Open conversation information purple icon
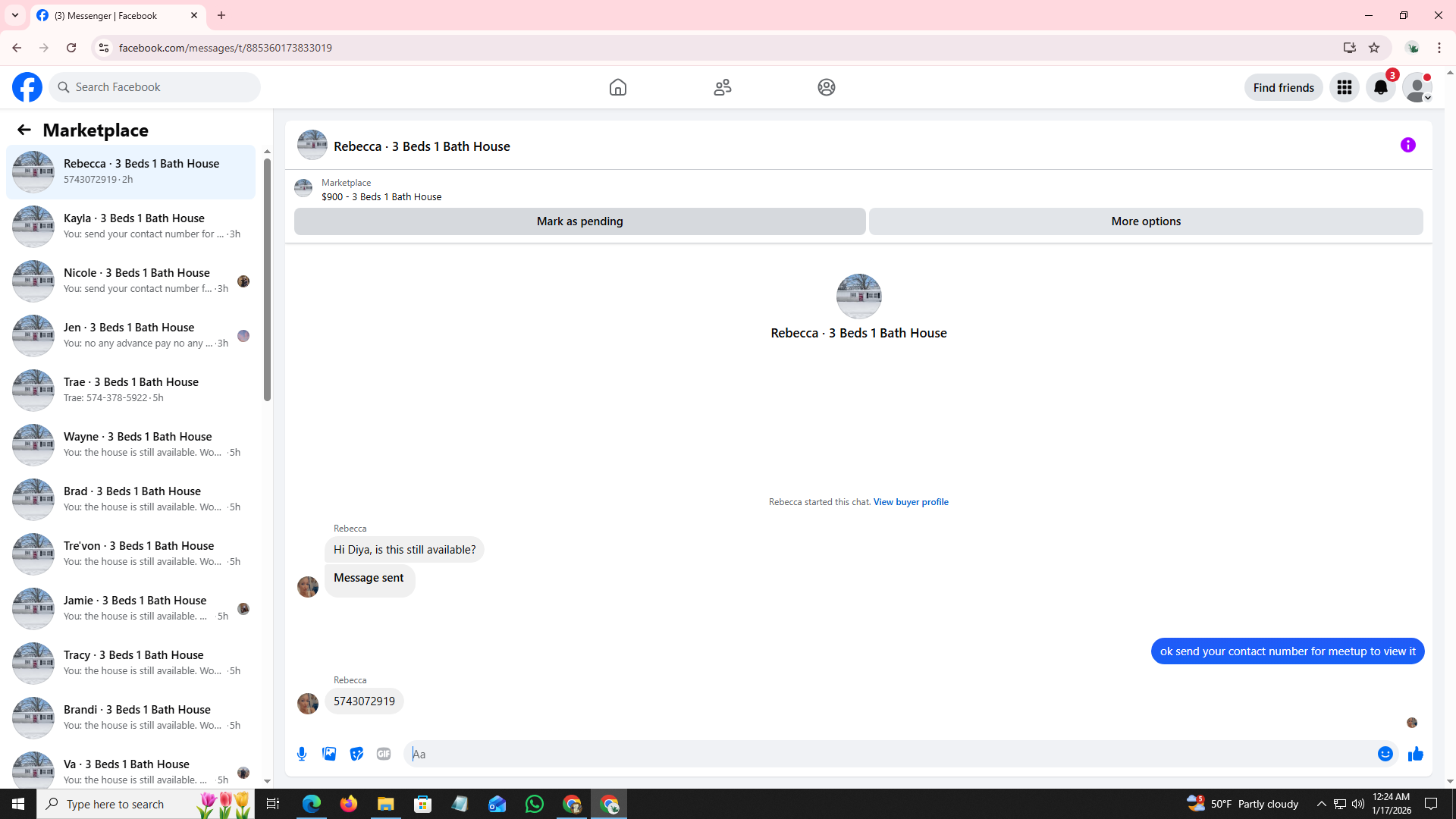 1407,145
